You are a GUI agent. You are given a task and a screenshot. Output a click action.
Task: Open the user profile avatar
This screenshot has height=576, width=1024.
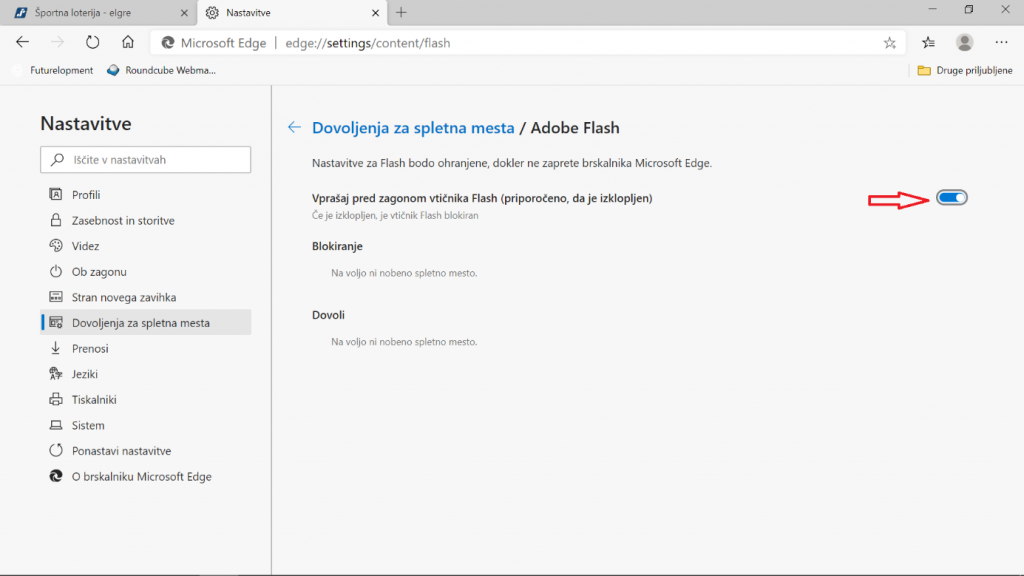(965, 42)
